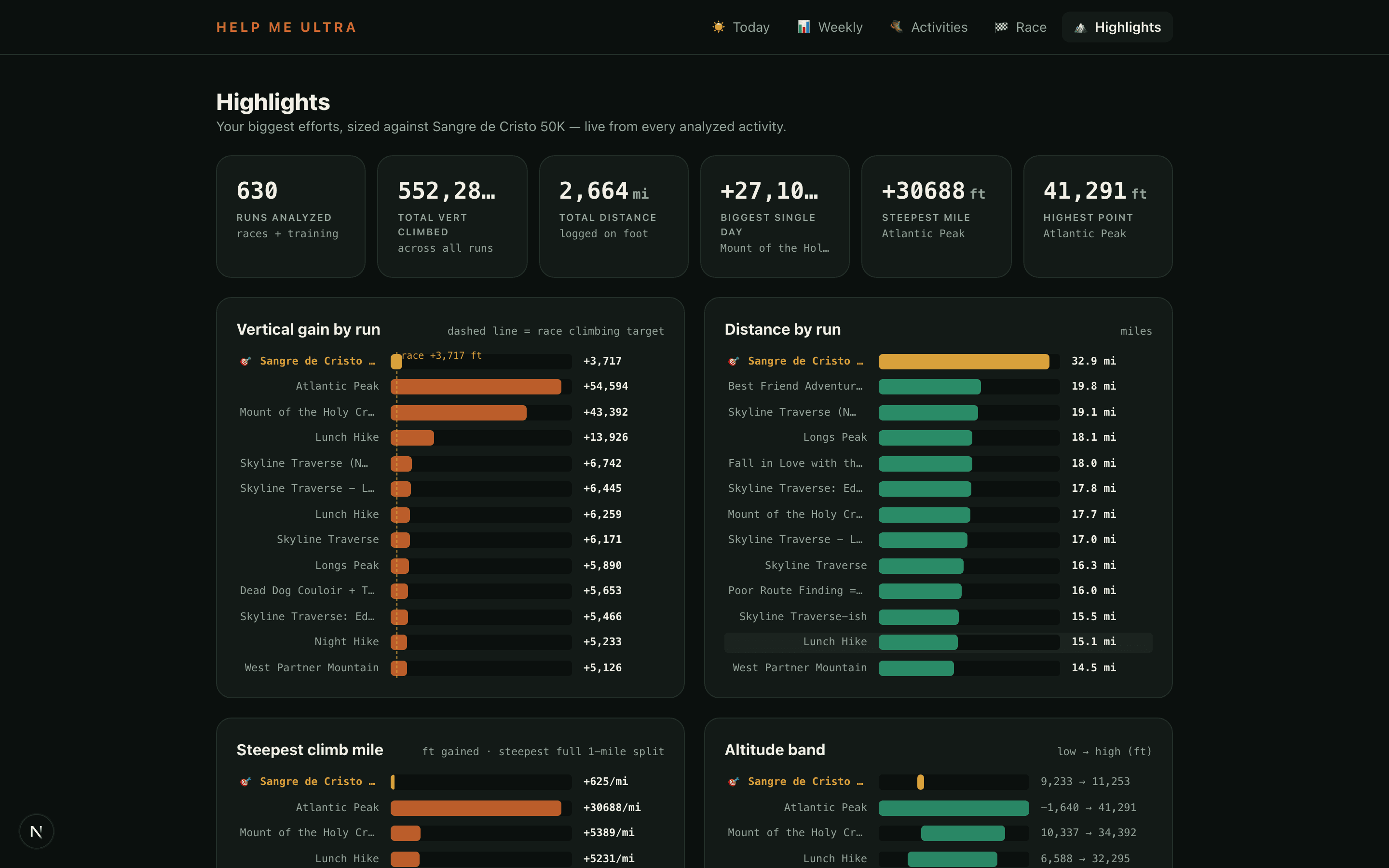Select West Partner Mountain 14.5 mi row
The image size is (1389, 868).
pyautogui.click(x=938, y=668)
